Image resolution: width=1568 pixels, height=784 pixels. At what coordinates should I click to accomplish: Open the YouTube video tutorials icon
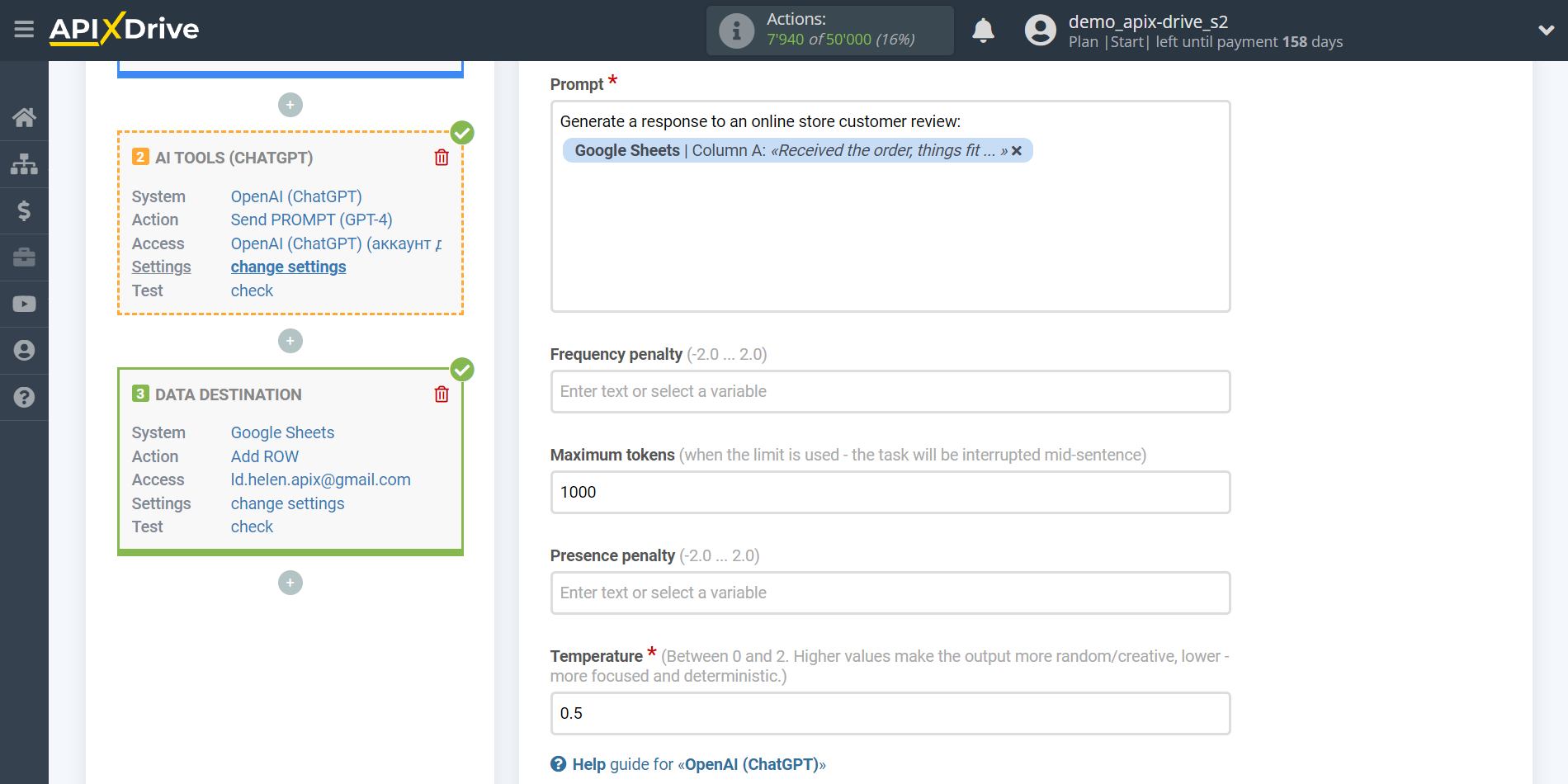(24, 304)
